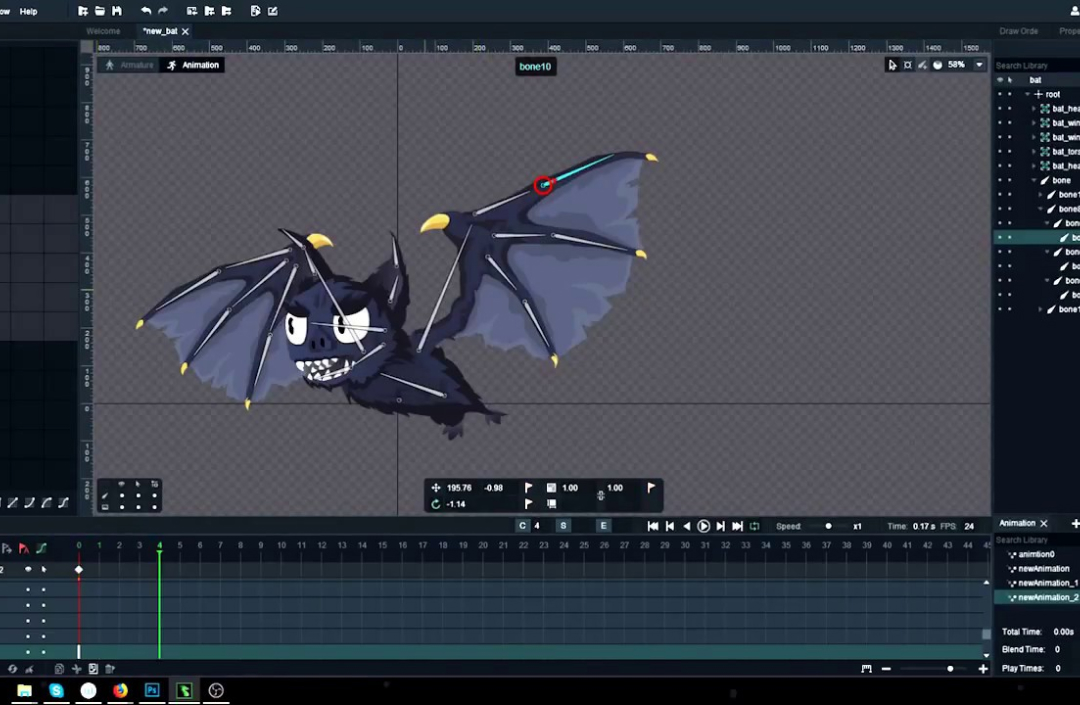Click the Save project icon in the top toolbar

117,11
